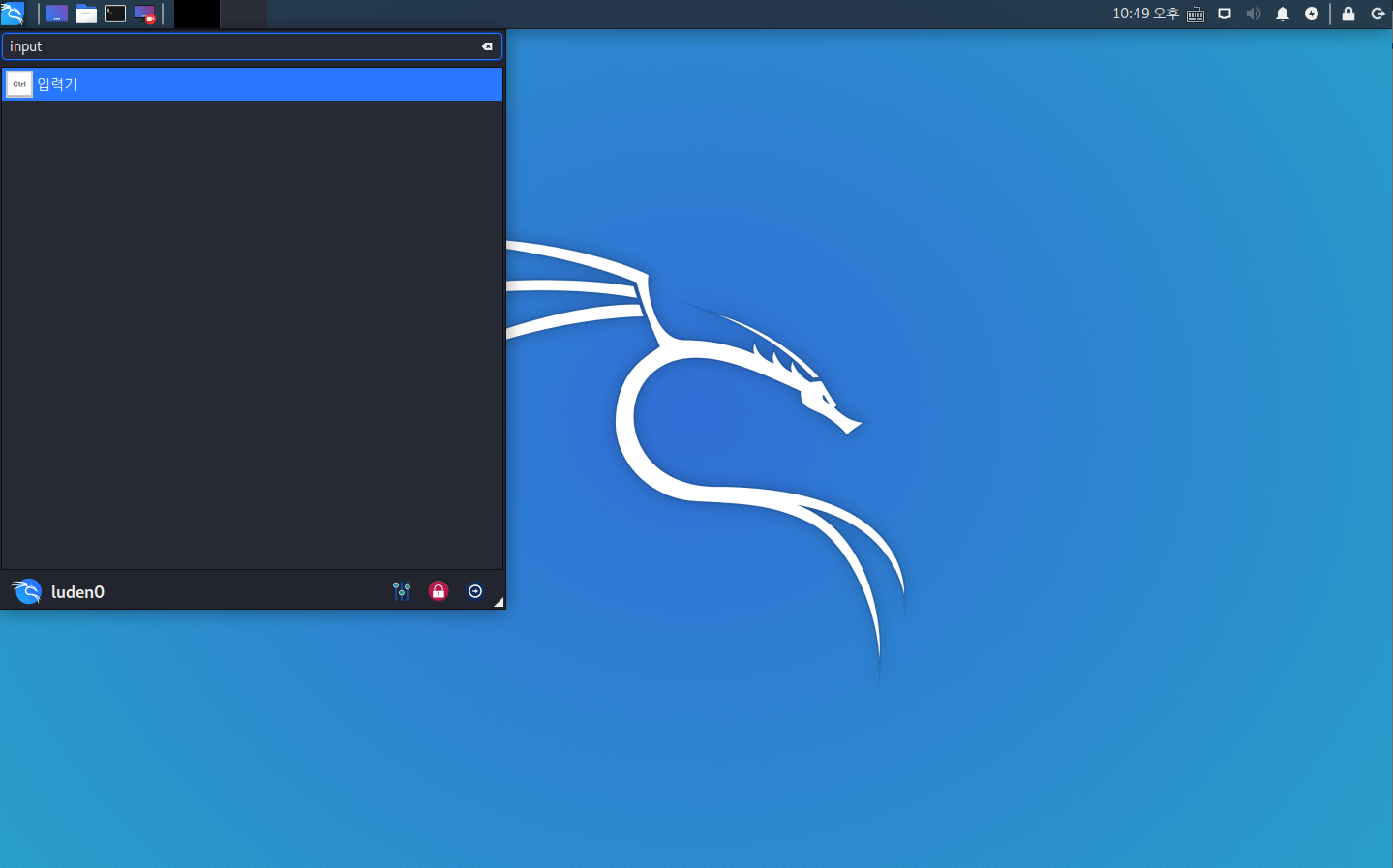
Task: Click the panel padlock lock-screen icon
Action: (x=1348, y=14)
